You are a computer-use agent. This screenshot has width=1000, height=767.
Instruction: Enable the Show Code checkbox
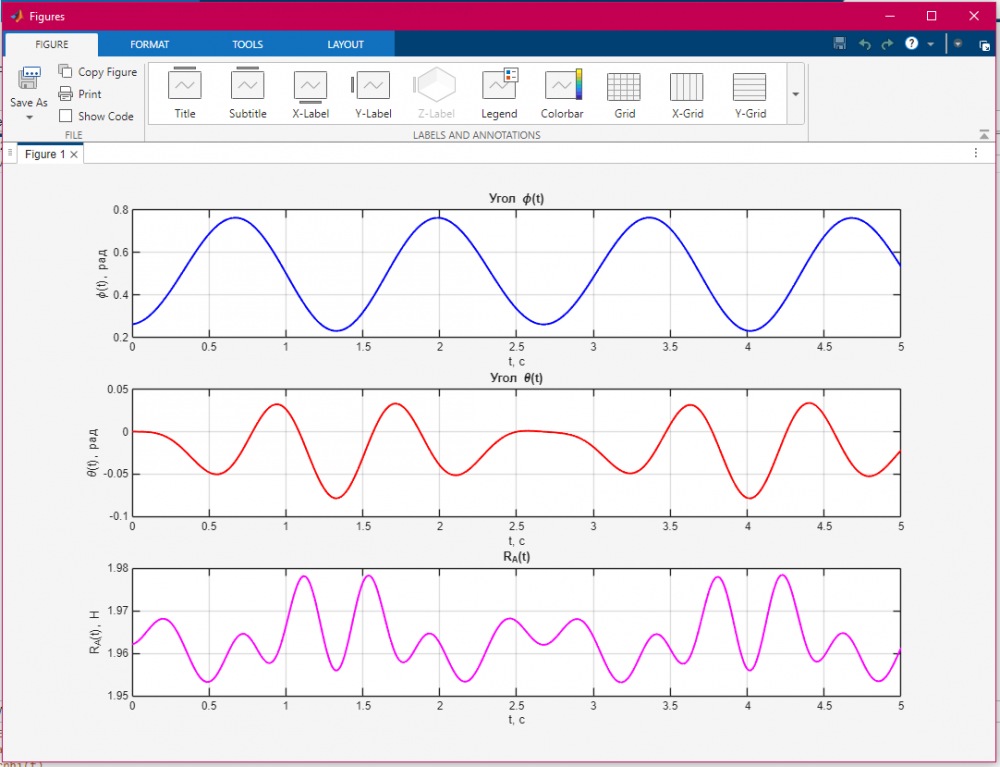(x=66, y=116)
